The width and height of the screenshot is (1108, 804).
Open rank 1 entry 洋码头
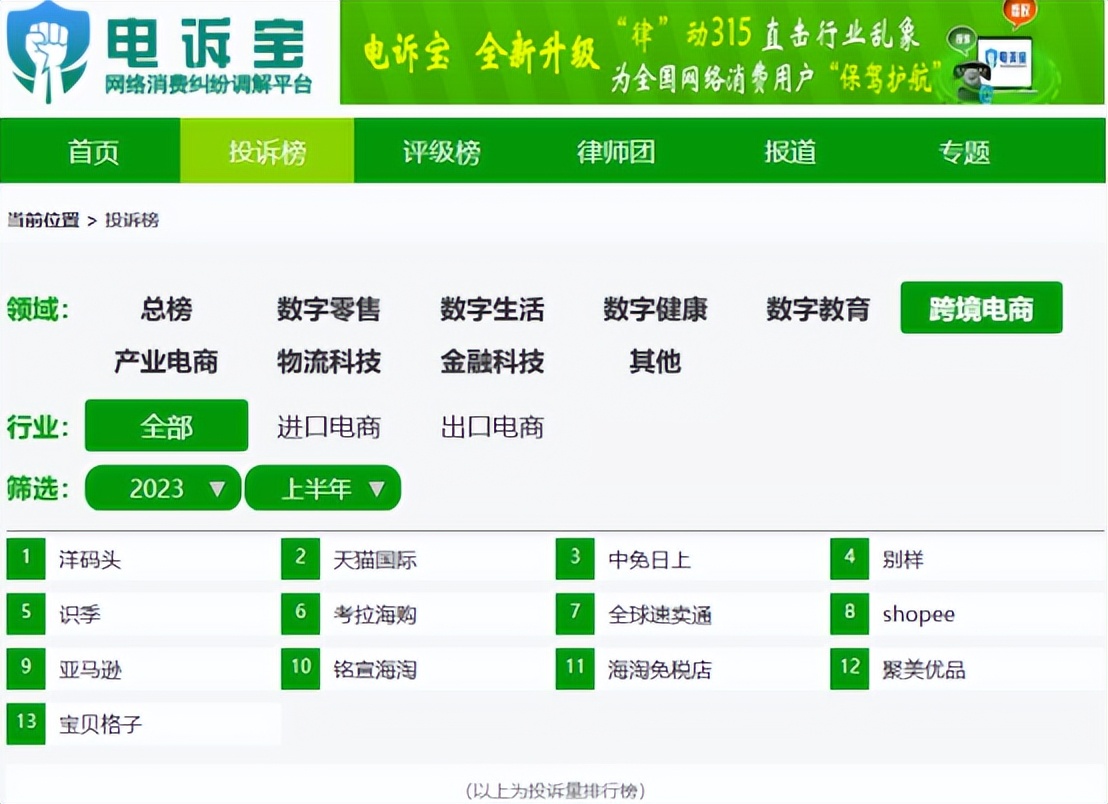tap(90, 560)
